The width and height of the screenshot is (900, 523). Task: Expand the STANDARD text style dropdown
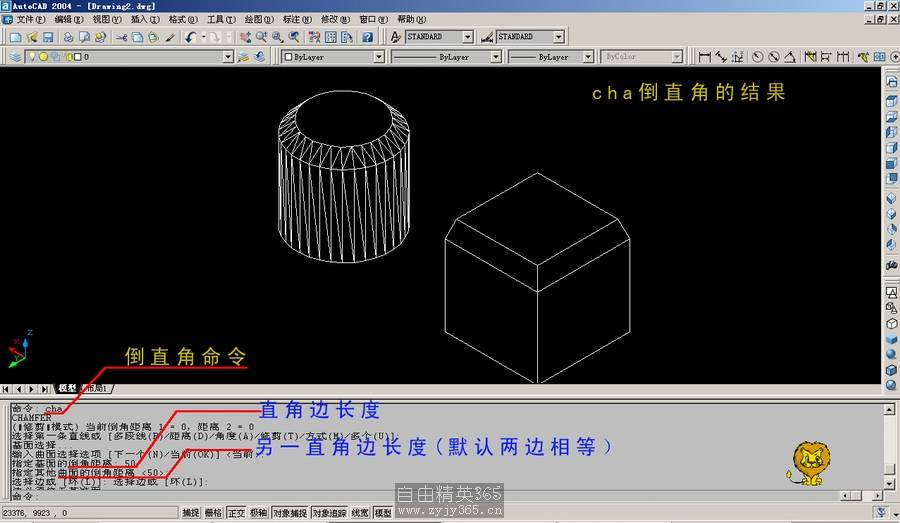[x=467, y=37]
